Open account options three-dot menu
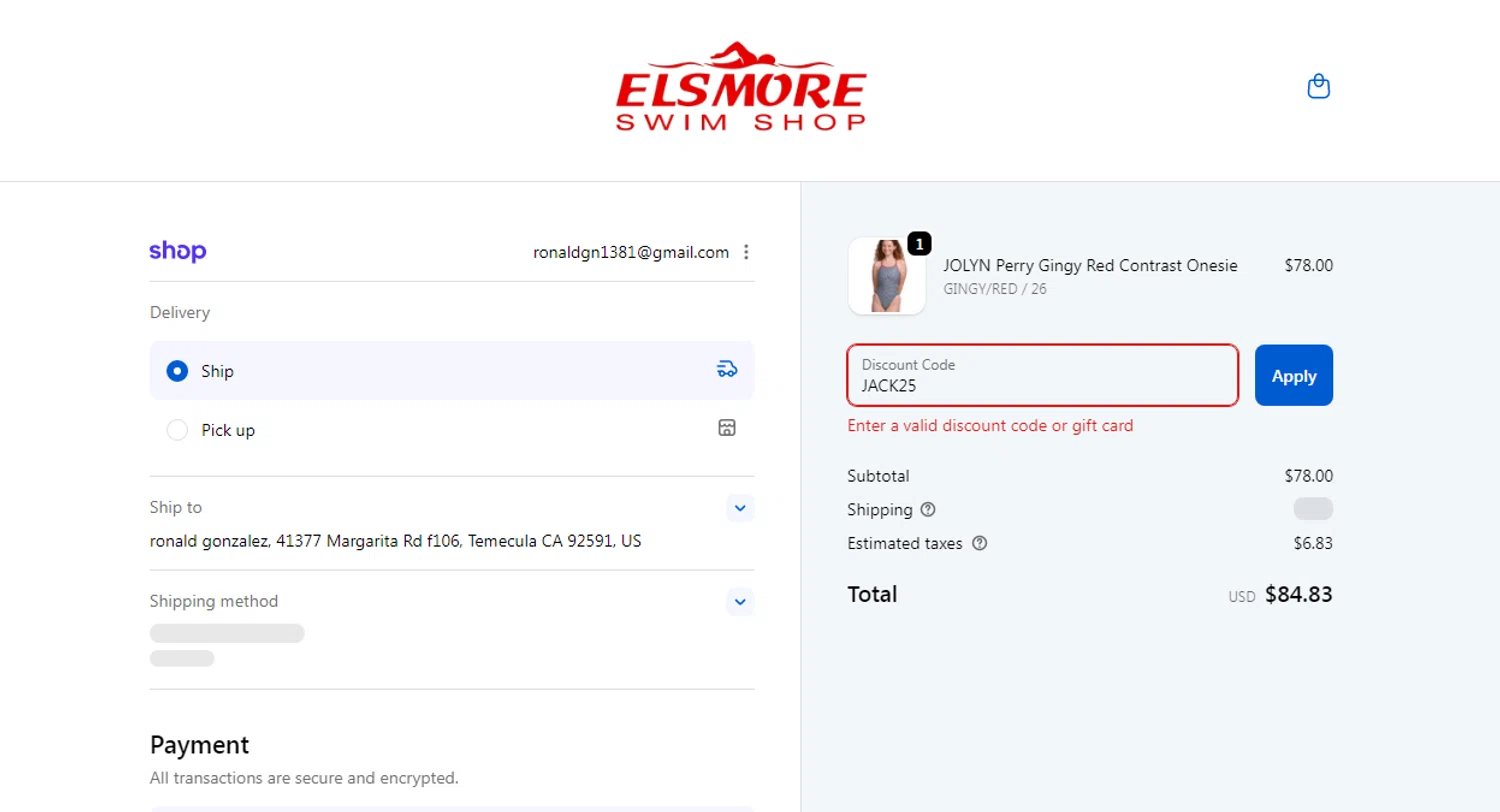 (x=746, y=252)
